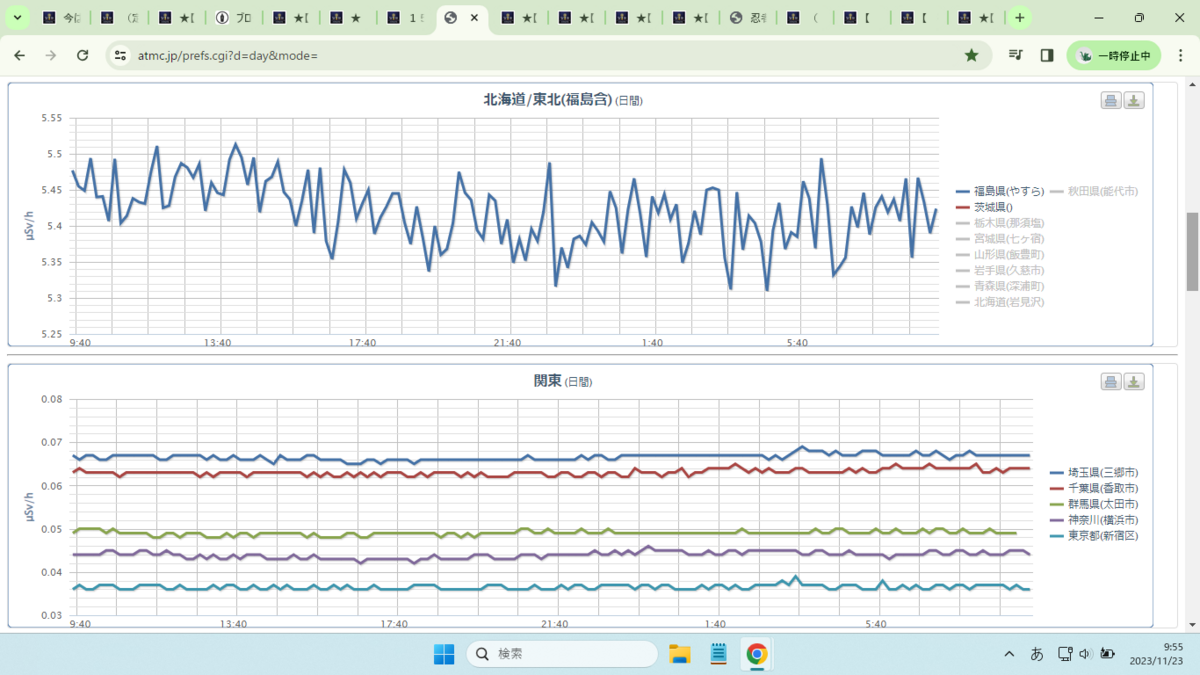This screenshot has height=675, width=1200.
Task: Print the 関東 chart
Action: pos(1111,382)
